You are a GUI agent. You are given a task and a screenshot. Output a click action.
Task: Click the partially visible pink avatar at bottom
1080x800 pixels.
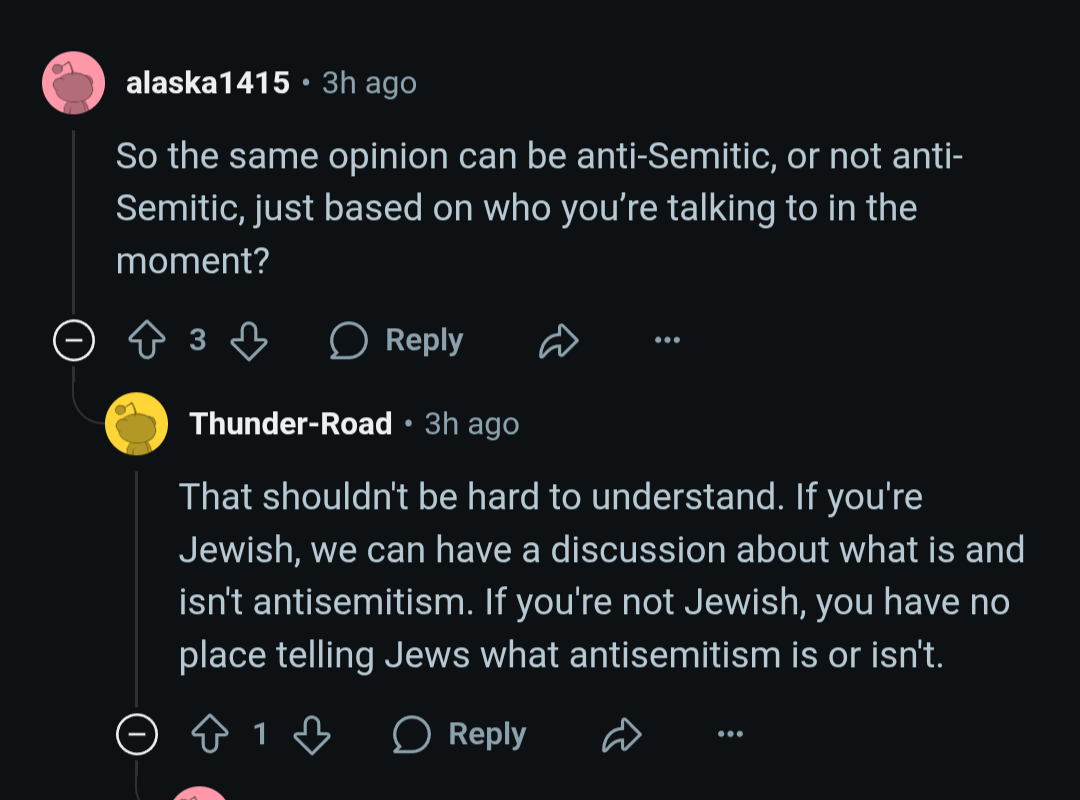(200, 793)
